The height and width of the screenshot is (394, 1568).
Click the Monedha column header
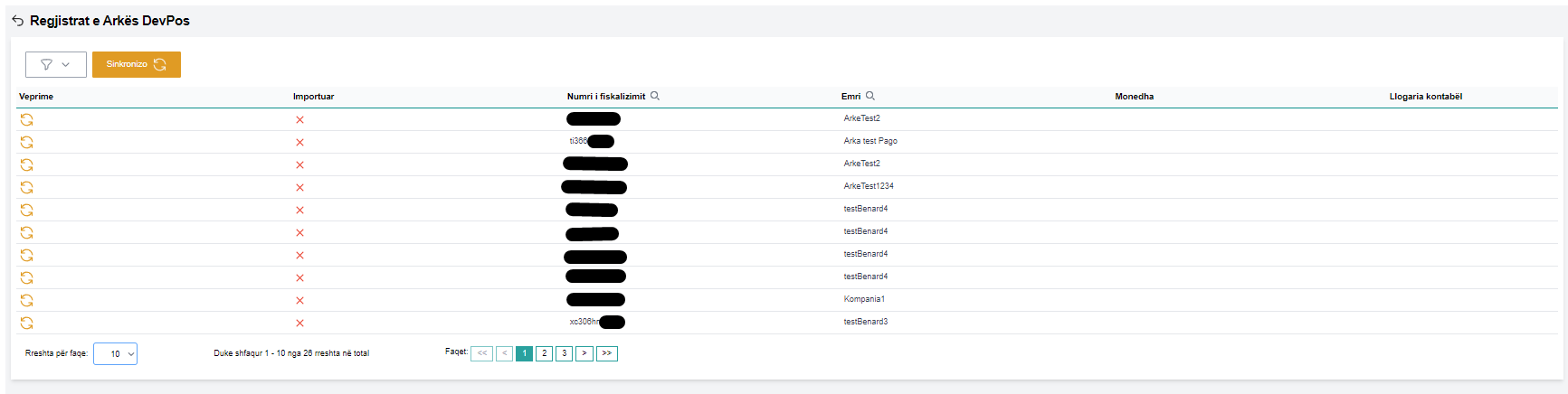pyautogui.click(x=1134, y=97)
